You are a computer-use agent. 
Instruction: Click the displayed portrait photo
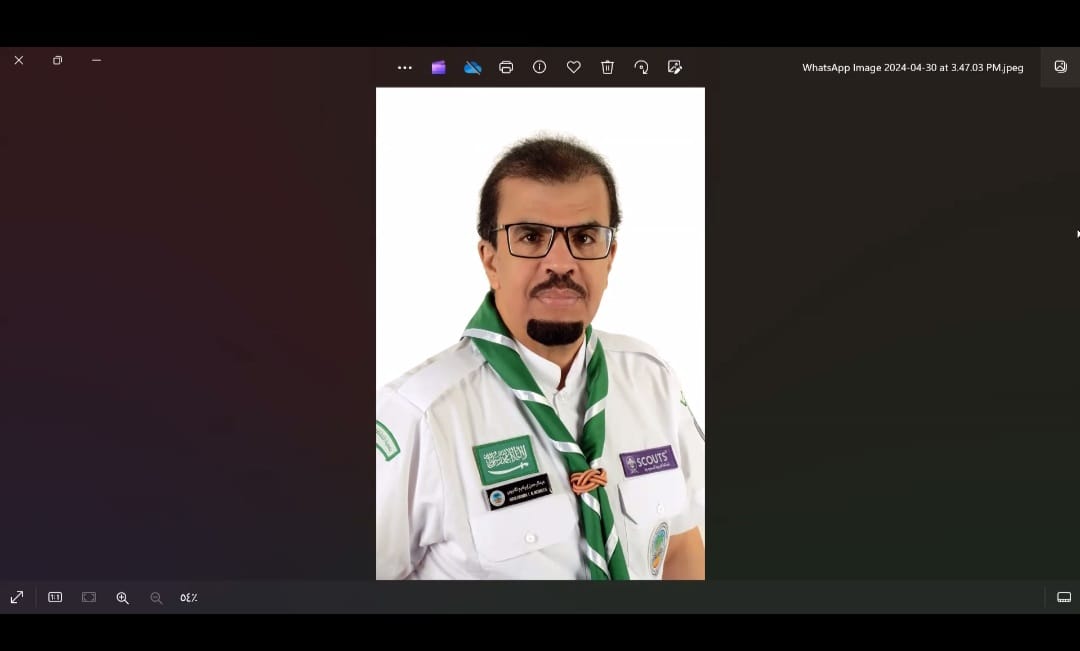pos(540,333)
